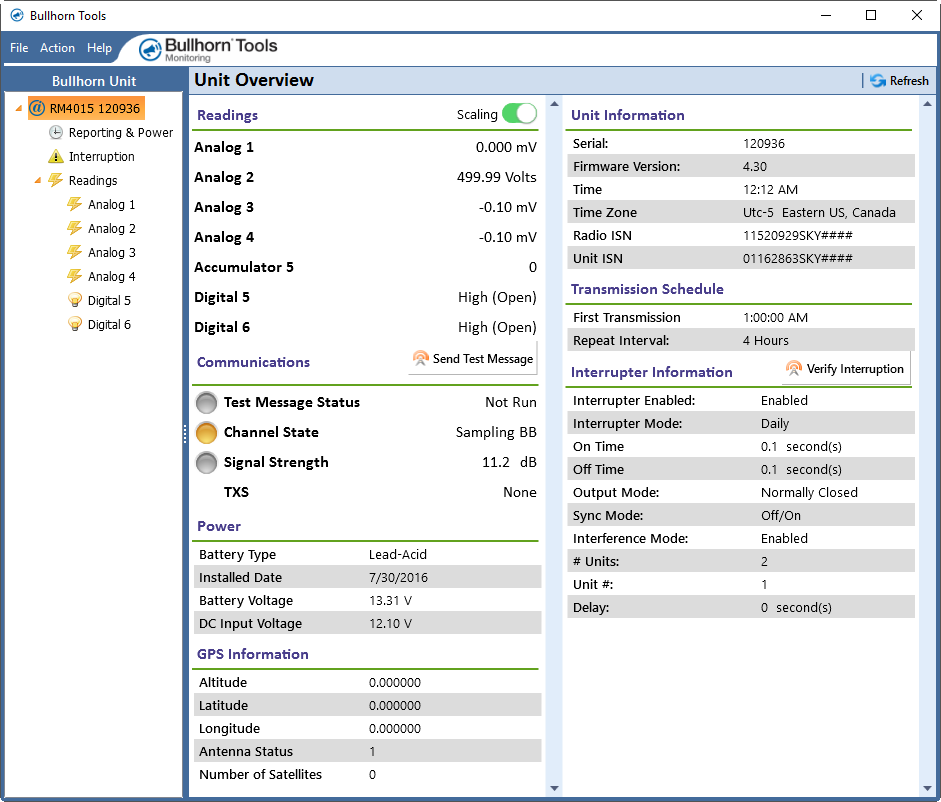Viewport: 941px width, 802px height.
Task: Click the Interrupter Mode value Daily
Action: coord(774,423)
